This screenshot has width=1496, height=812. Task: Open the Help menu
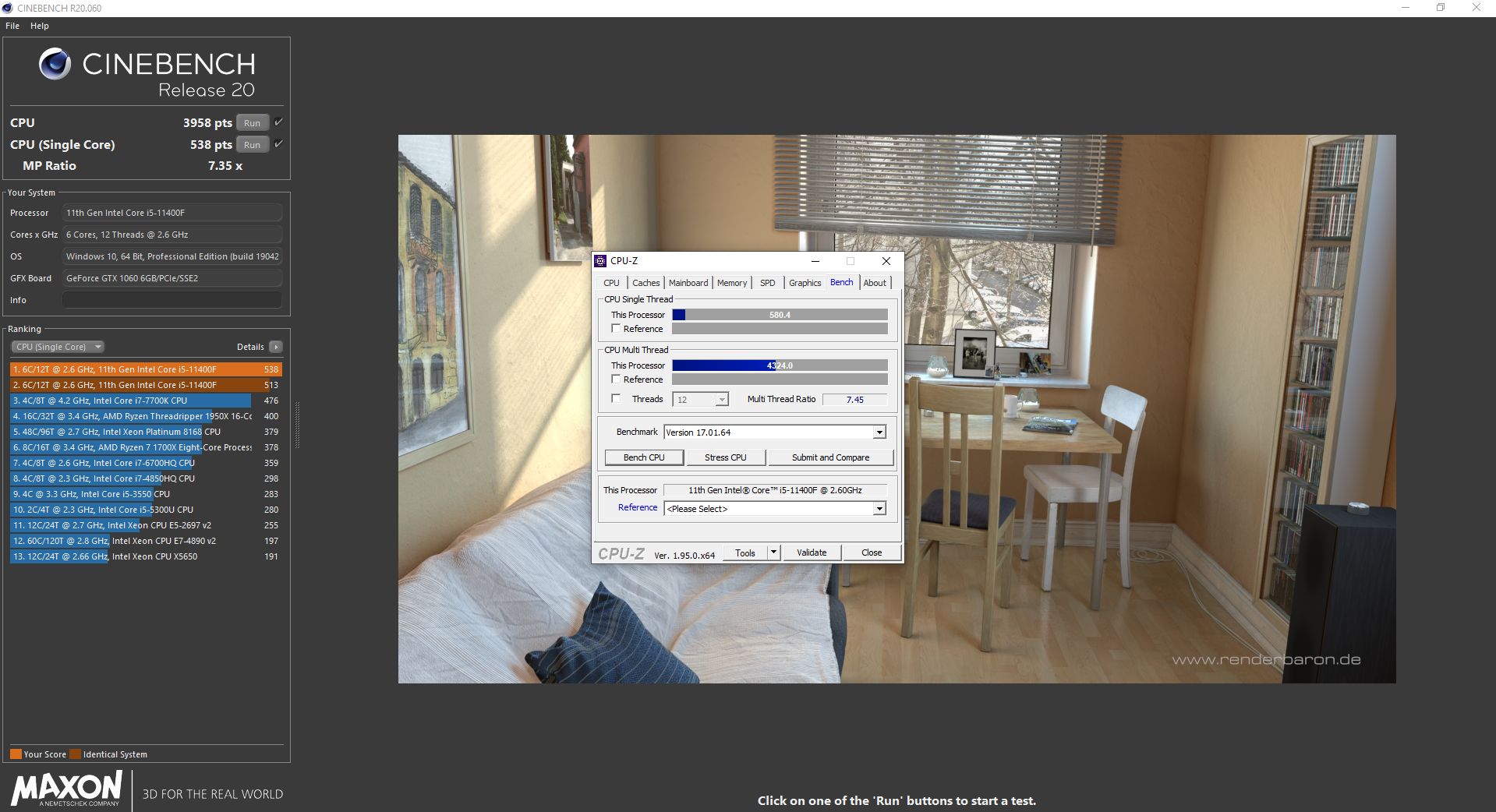point(40,26)
